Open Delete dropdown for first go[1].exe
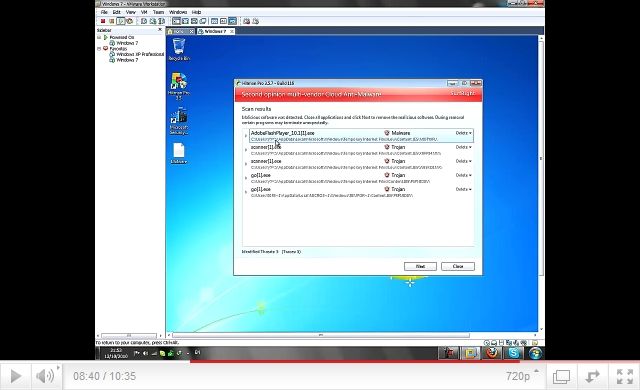Screen dimensions: 640x390 (464, 175)
